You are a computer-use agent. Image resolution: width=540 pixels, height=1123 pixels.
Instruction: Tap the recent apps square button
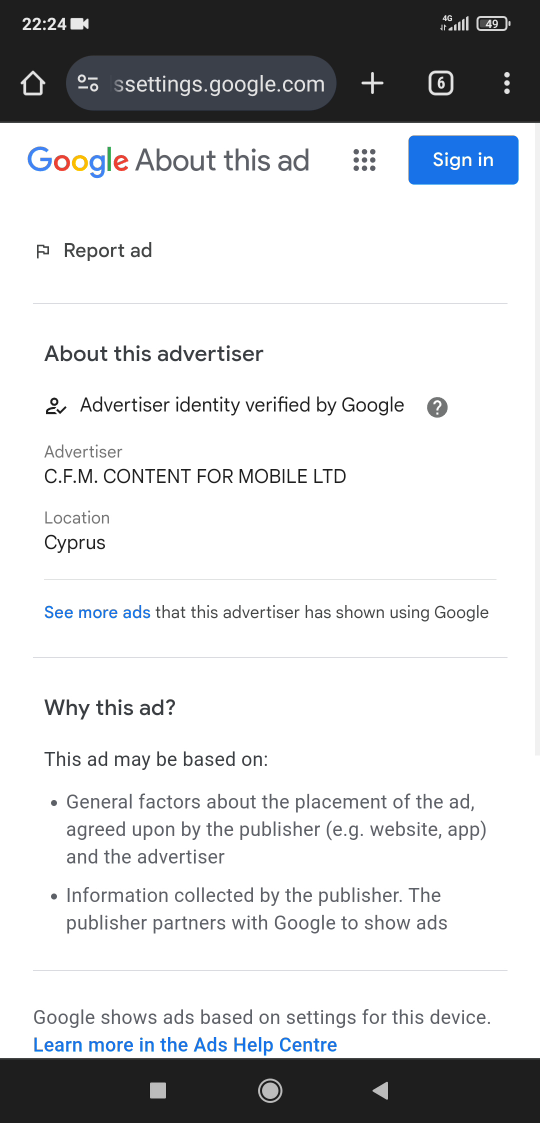coord(158,1090)
